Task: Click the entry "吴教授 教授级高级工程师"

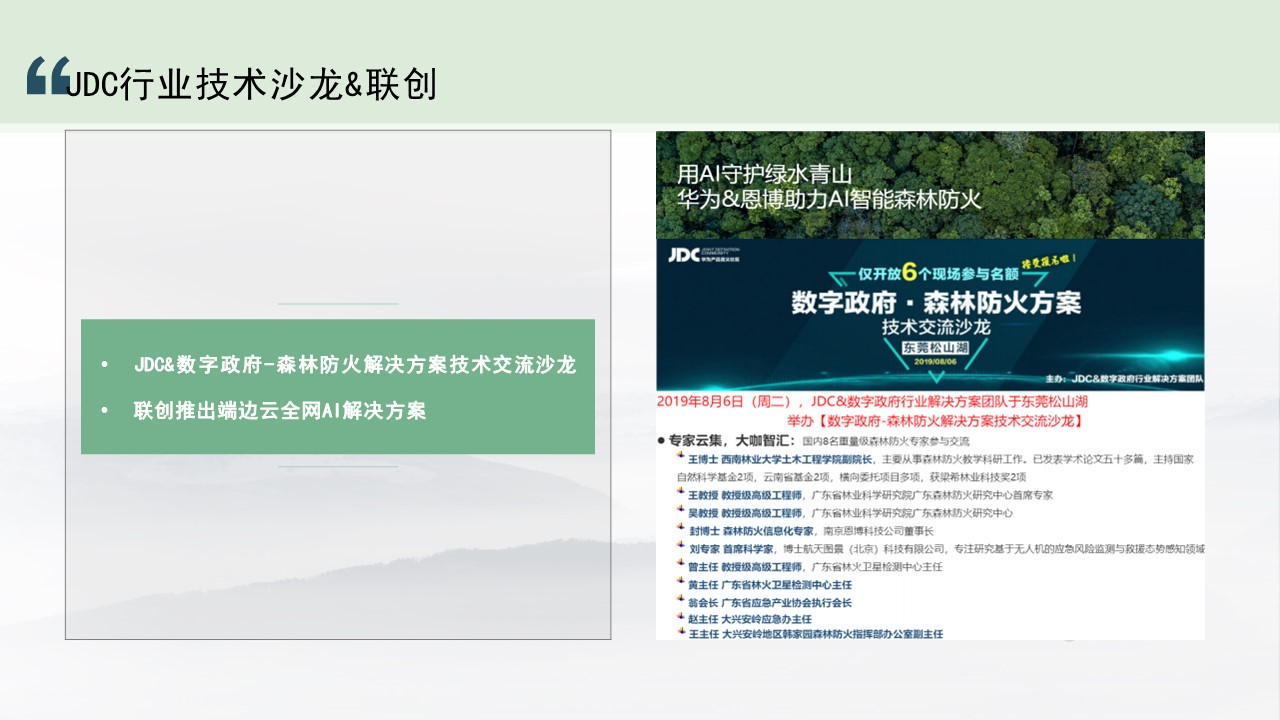Action: pyautogui.click(x=745, y=513)
